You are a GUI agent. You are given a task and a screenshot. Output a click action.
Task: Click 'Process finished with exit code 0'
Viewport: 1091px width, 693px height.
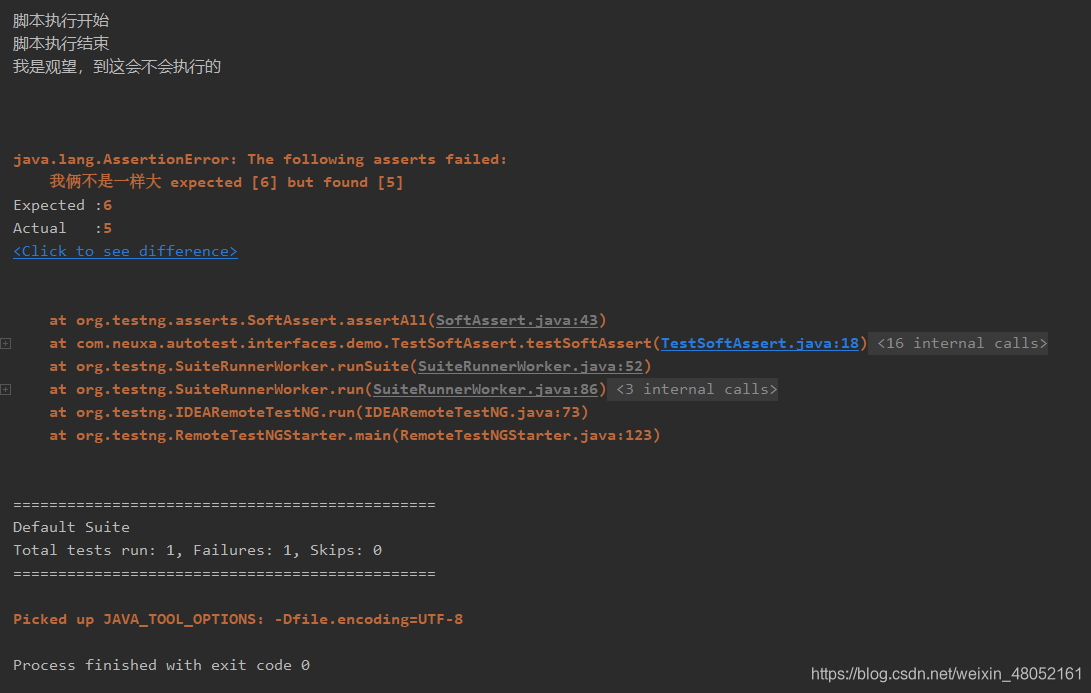(x=161, y=664)
